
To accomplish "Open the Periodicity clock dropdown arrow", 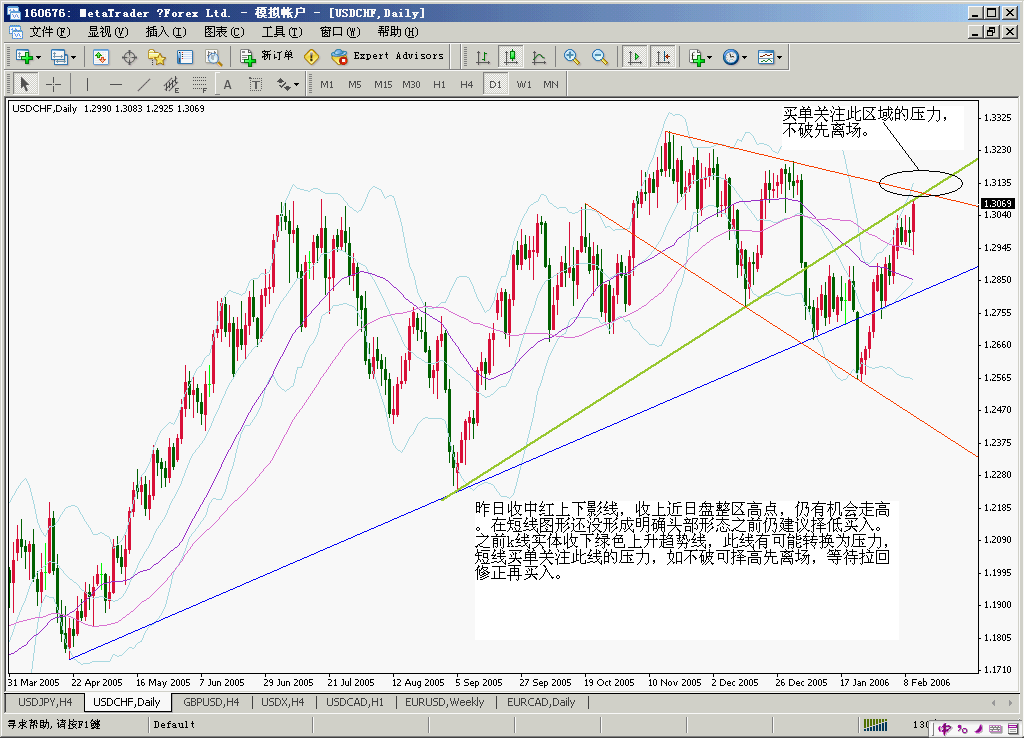I will [744, 57].
